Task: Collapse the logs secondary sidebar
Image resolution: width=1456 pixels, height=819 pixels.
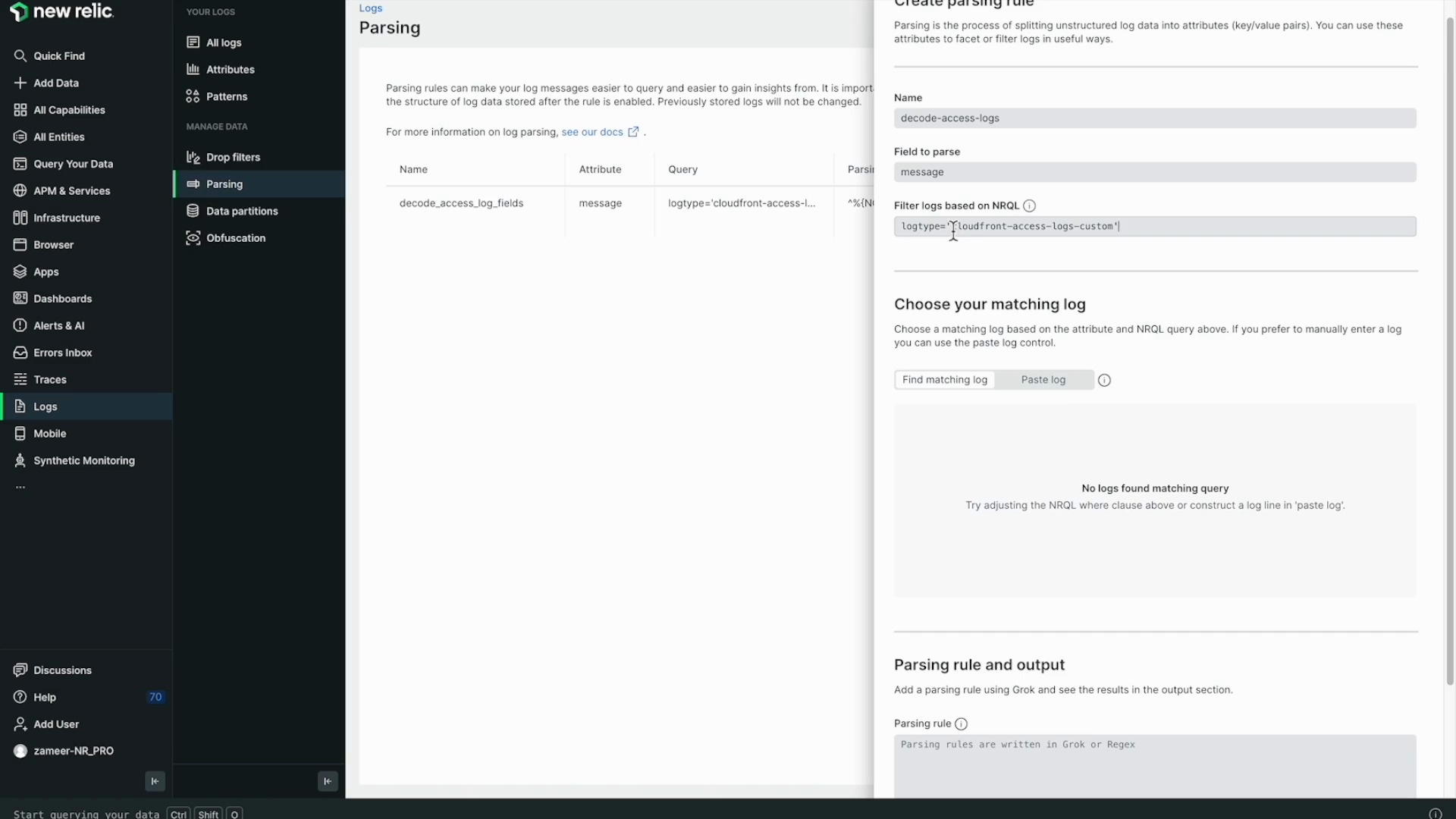Action: point(328,781)
